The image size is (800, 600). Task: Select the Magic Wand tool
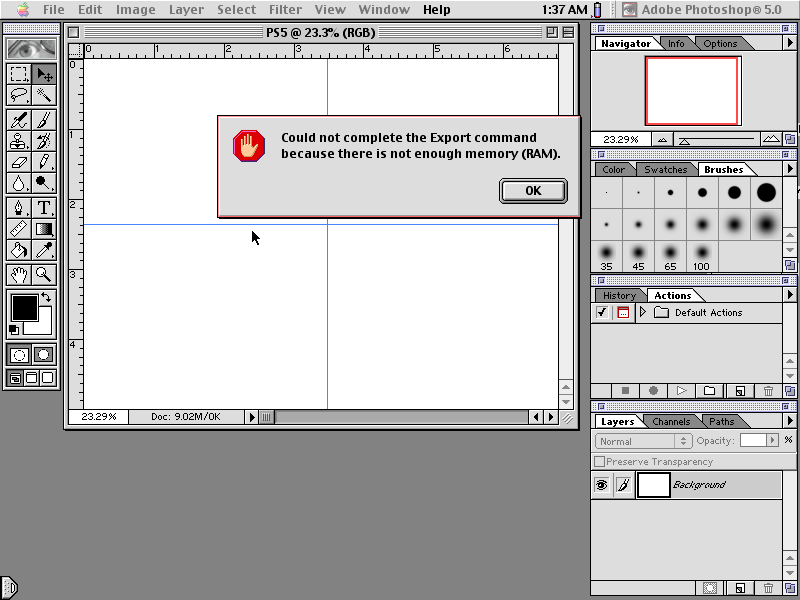click(44, 95)
